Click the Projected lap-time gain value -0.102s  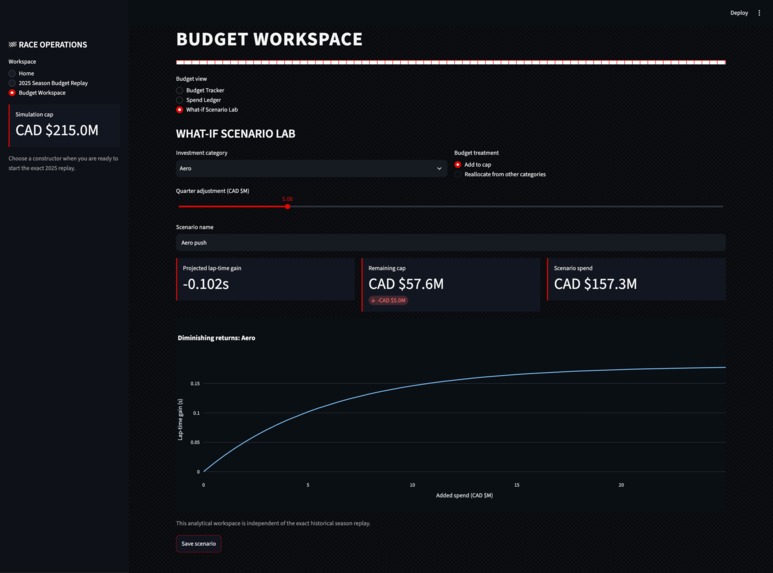pyautogui.click(x=206, y=284)
